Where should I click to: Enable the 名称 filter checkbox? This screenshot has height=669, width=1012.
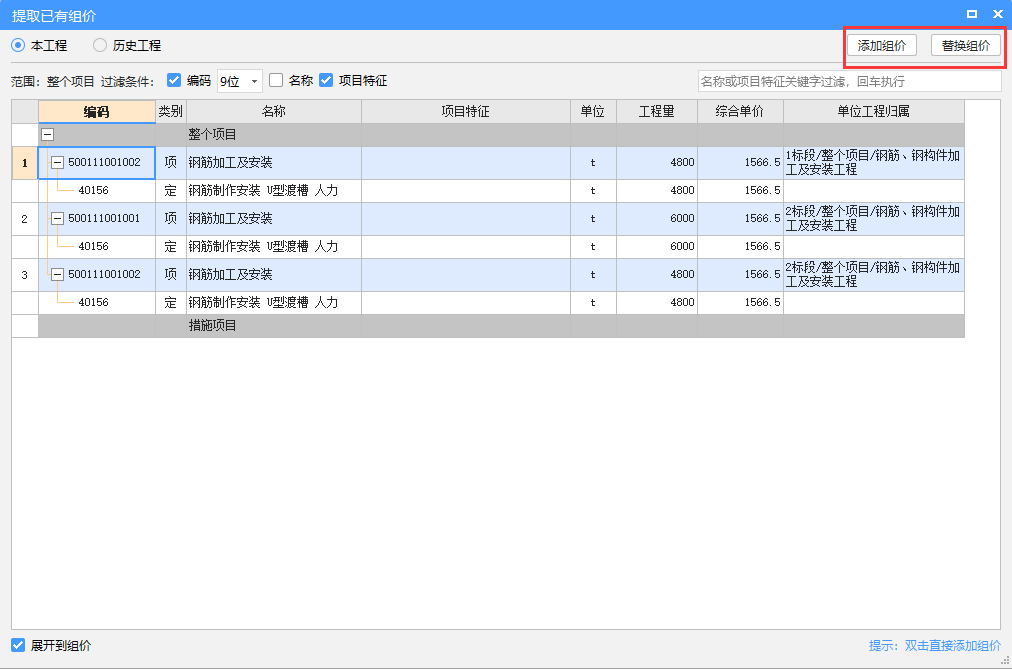(x=276, y=80)
